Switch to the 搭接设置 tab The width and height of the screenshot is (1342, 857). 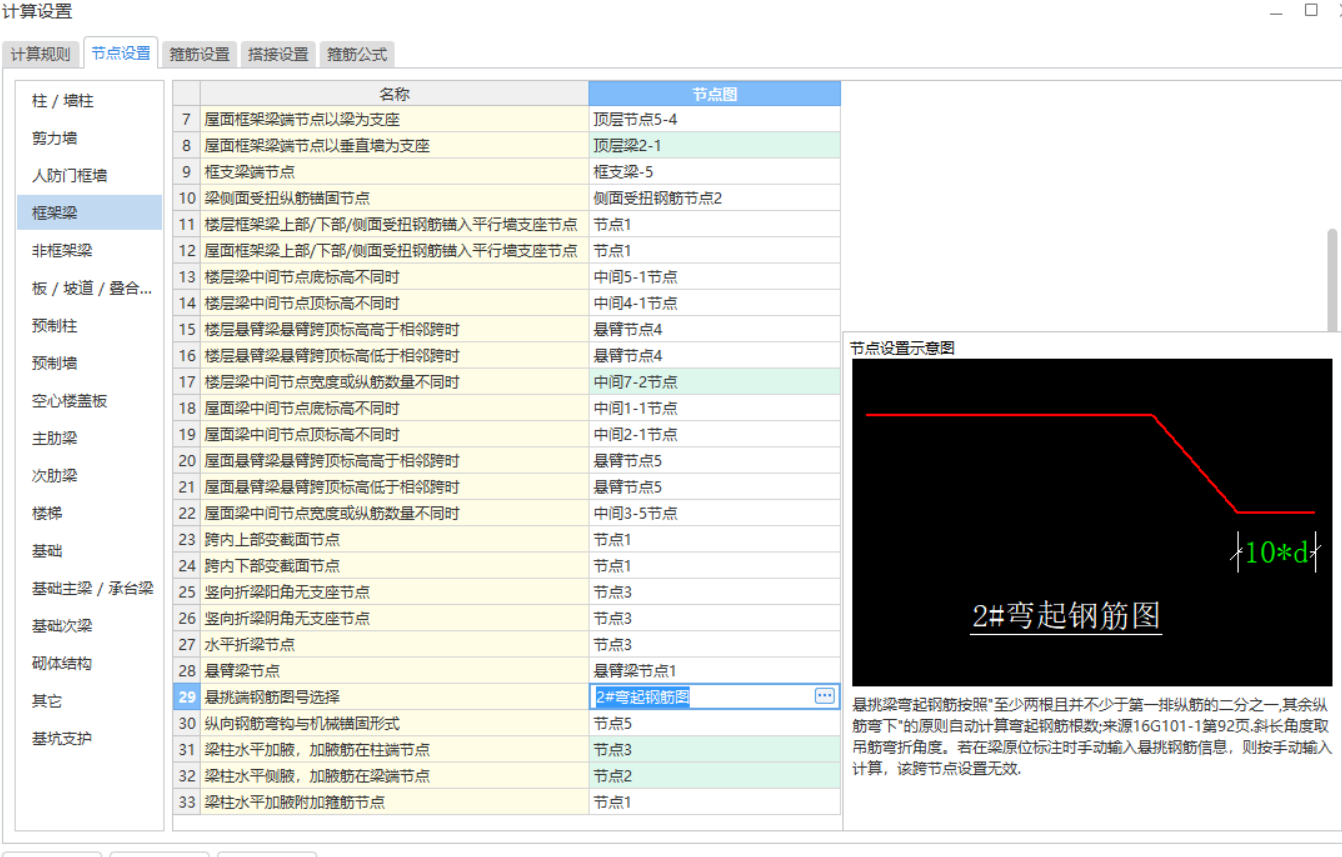tap(278, 54)
